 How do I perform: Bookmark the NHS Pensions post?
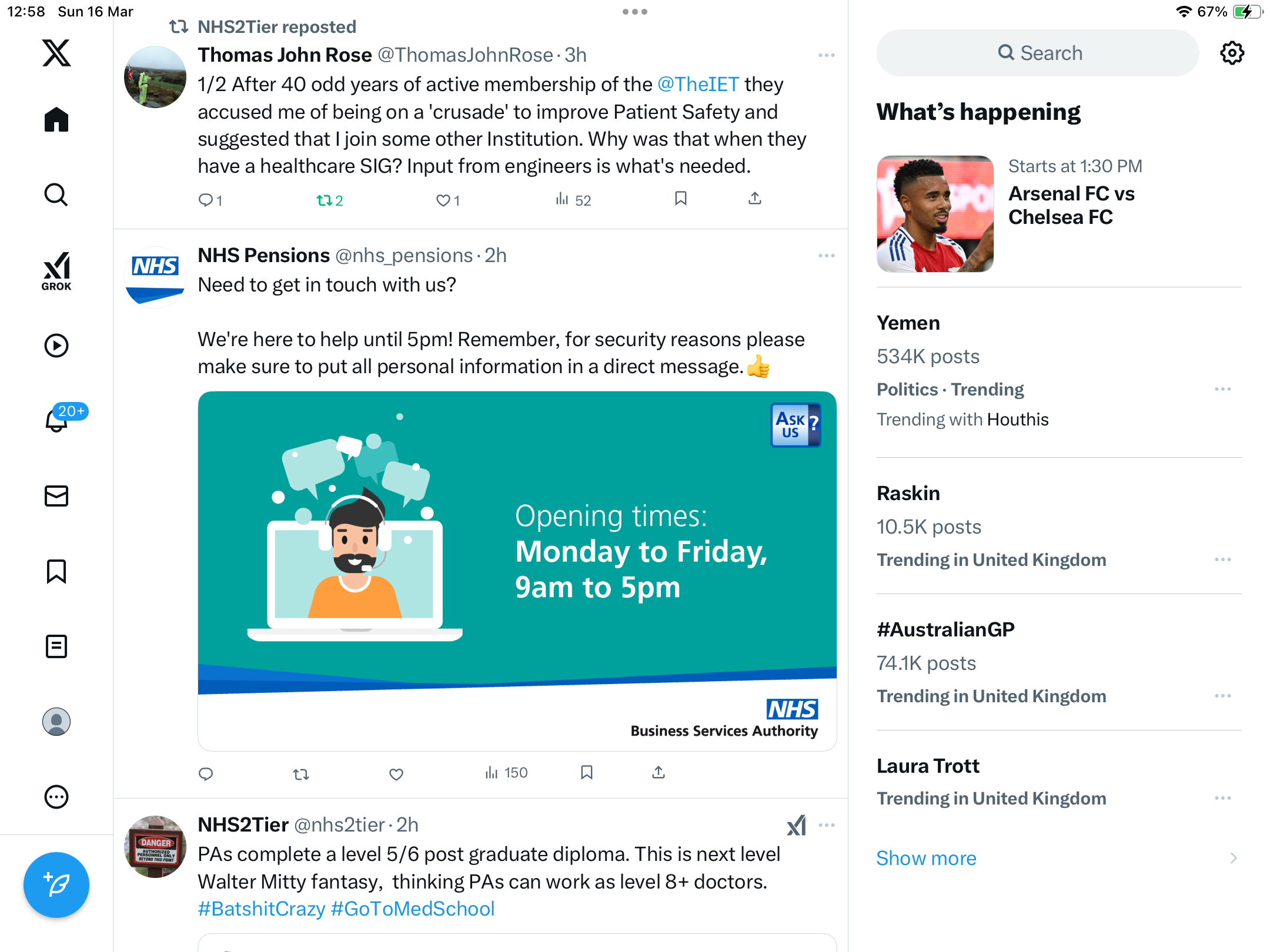click(x=587, y=773)
